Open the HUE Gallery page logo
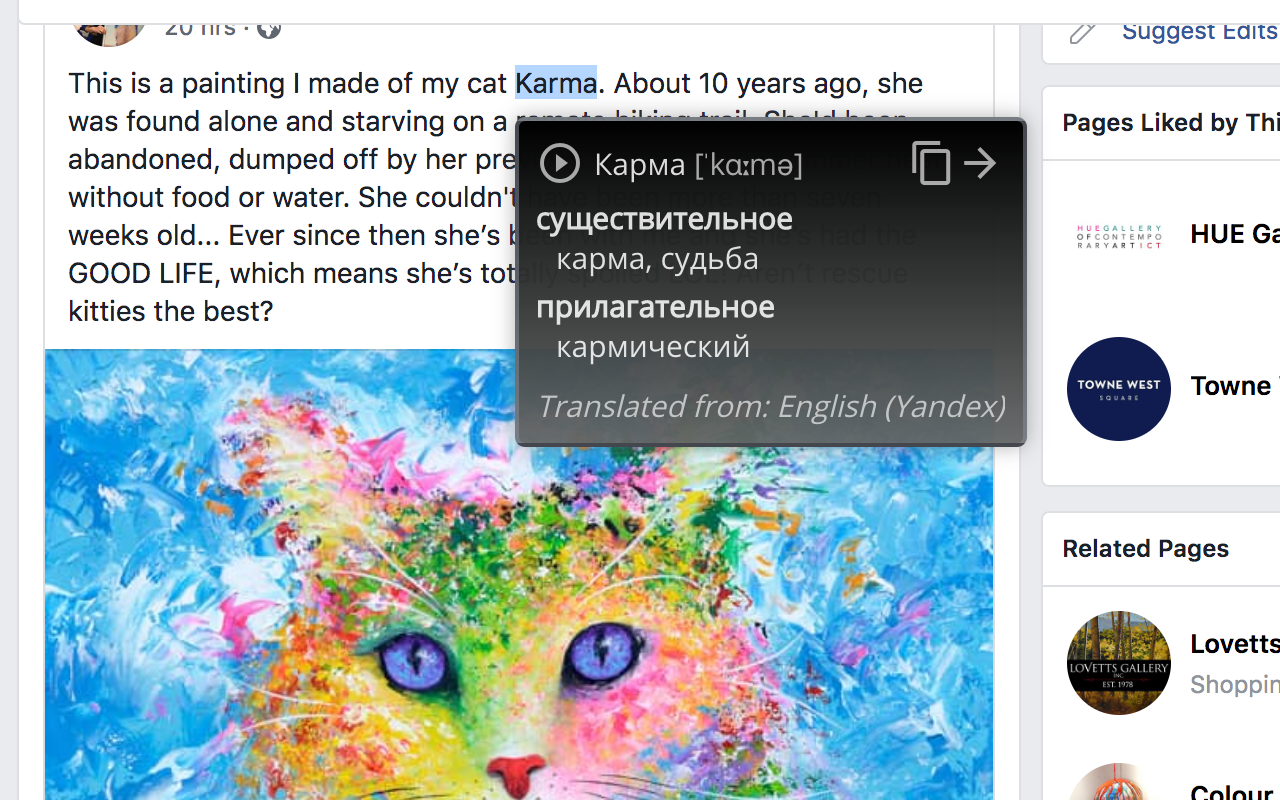The image size is (1280, 800). (x=1118, y=235)
